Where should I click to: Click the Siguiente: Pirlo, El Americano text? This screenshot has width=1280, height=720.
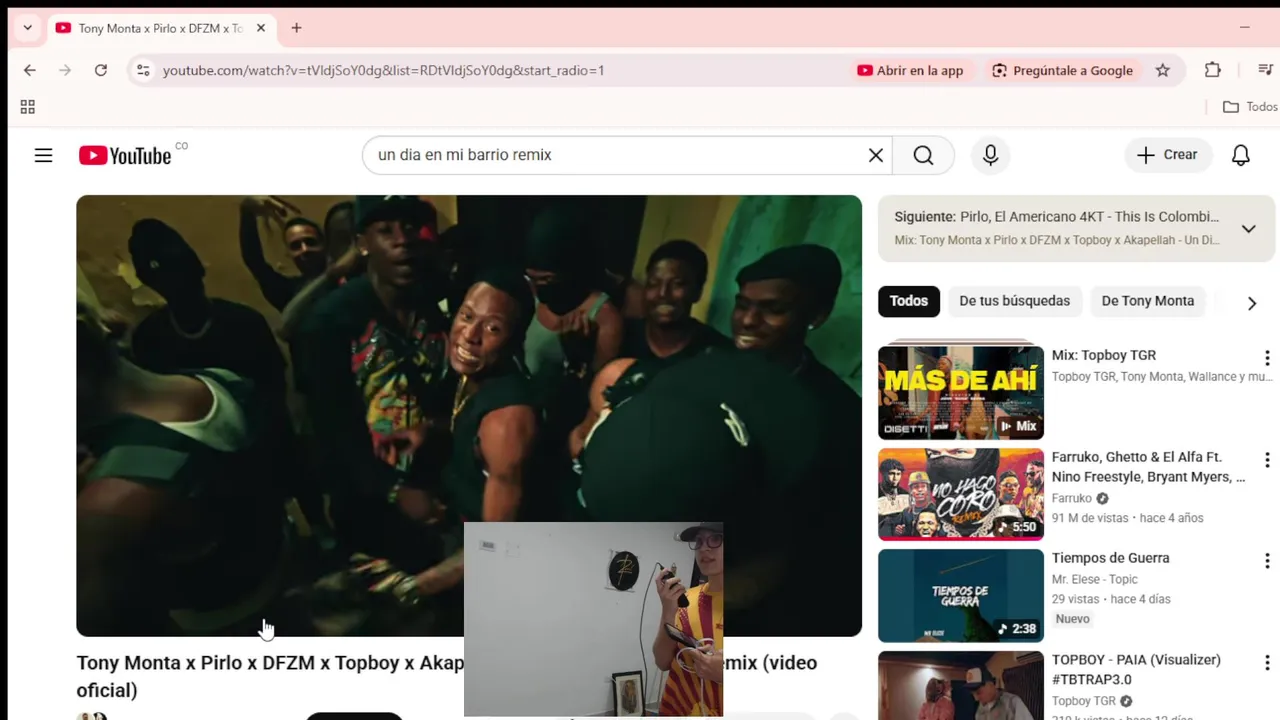pyautogui.click(x=1057, y=217)
